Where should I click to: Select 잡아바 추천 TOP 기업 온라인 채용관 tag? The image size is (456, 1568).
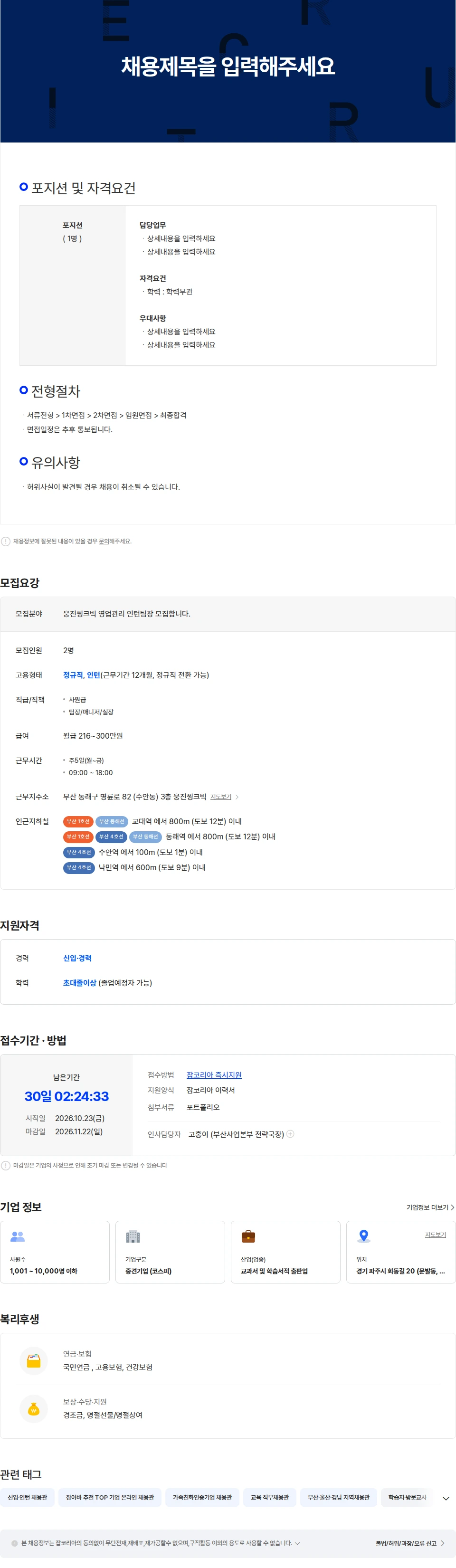(x=110, y=1497)
